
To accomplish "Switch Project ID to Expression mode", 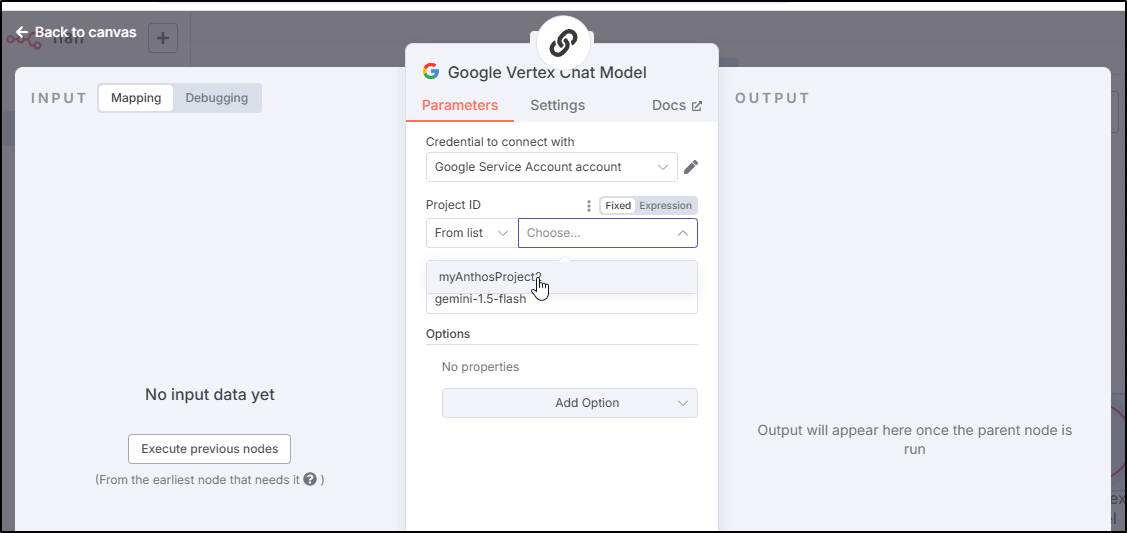I will 666,205.
